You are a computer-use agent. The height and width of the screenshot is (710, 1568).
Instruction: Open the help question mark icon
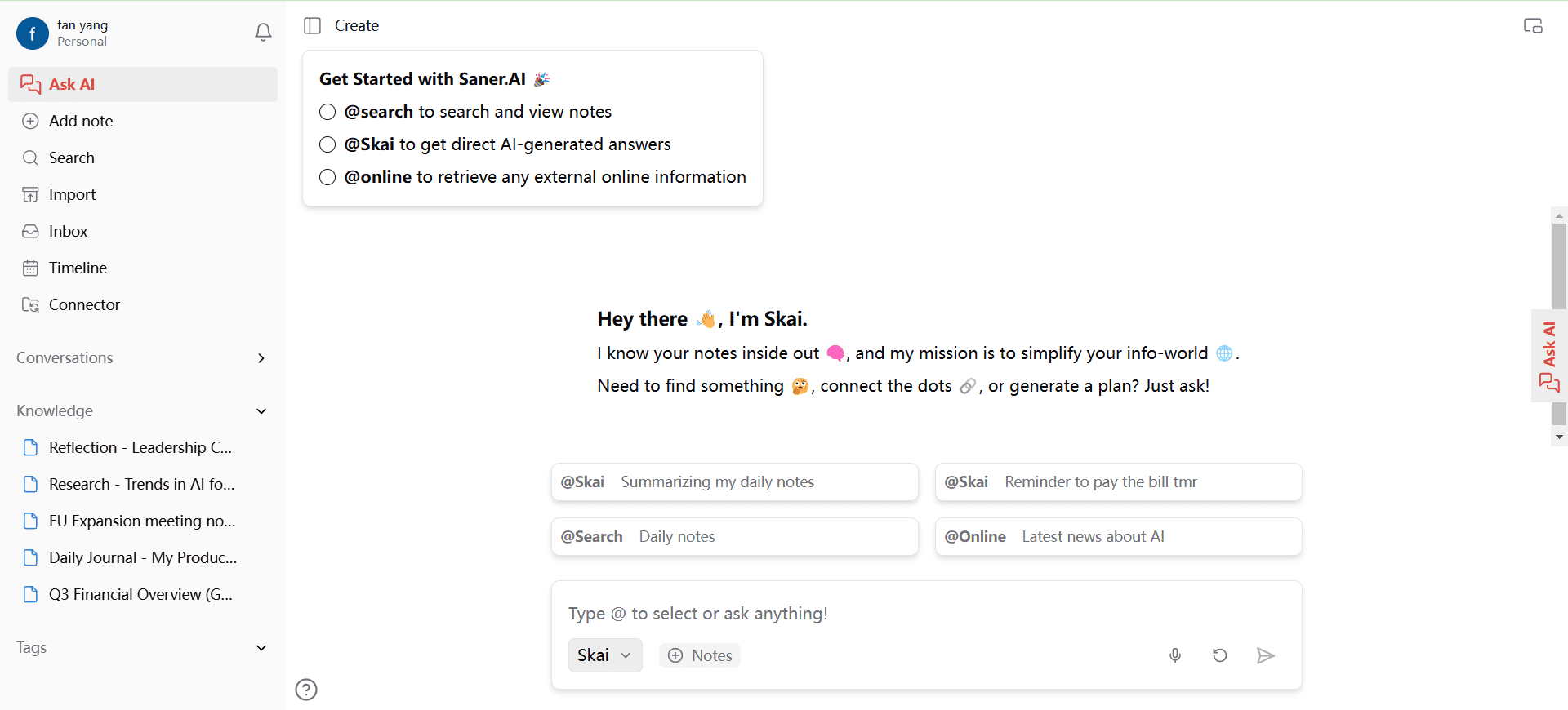(x=306, y=690)
